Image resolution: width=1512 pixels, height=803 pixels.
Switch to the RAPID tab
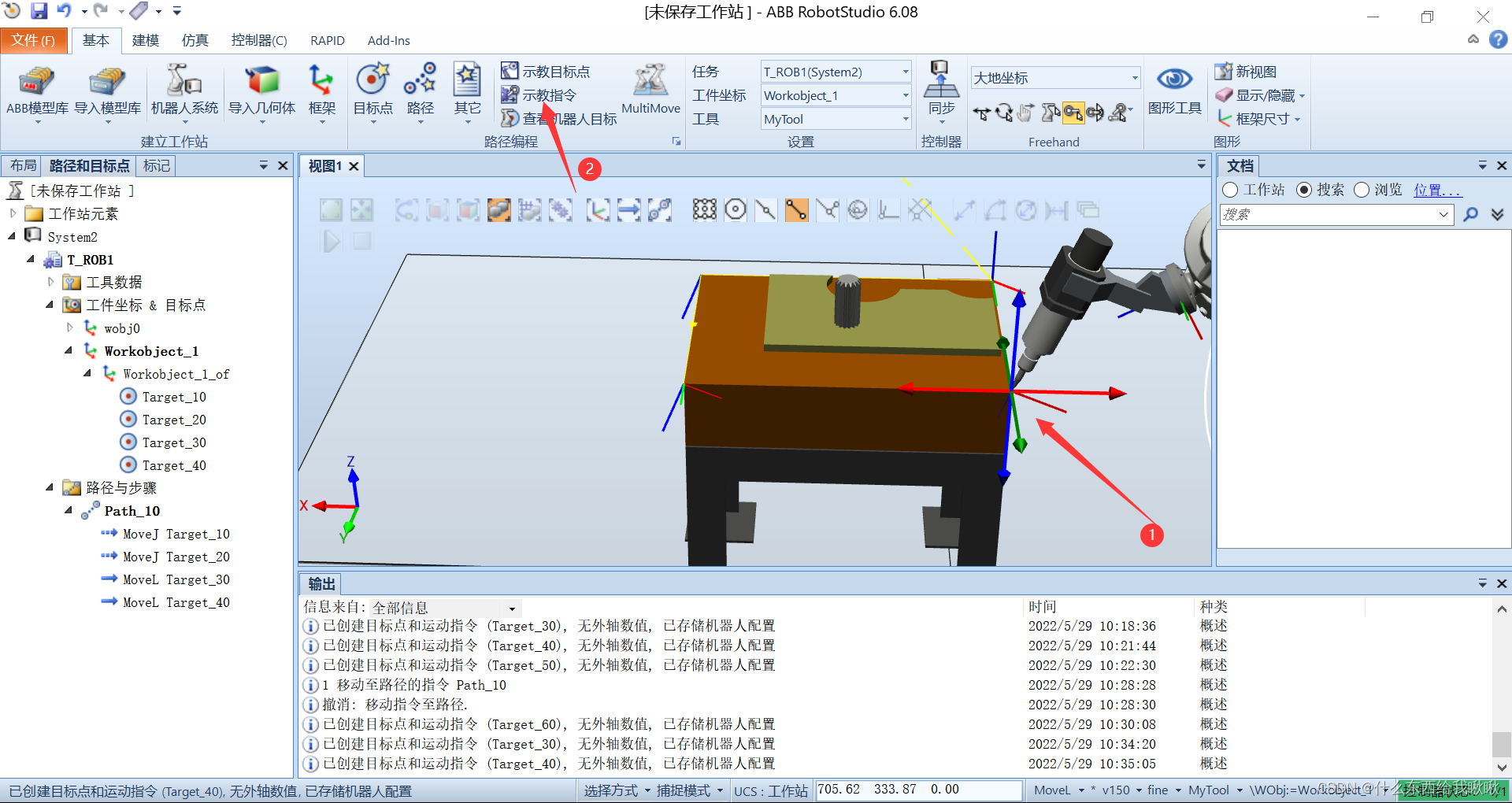[x=328, y=40]
